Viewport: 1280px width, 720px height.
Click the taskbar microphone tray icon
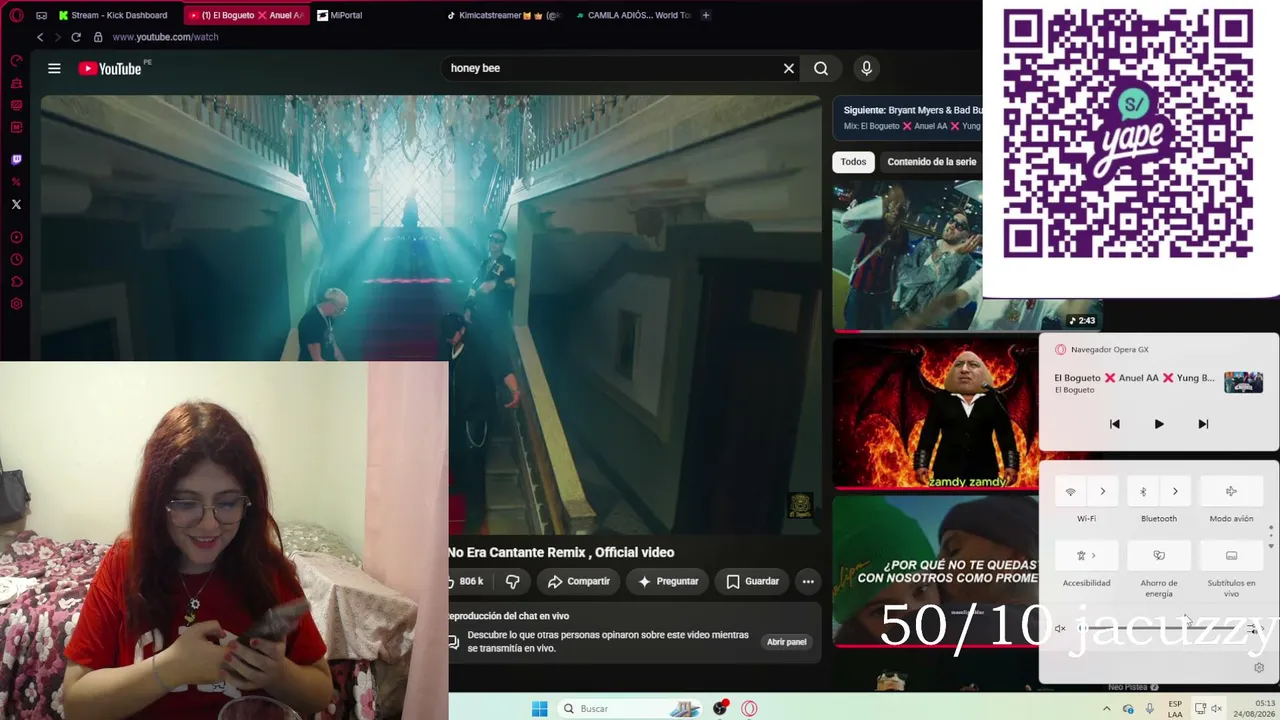pos(1150,709)
